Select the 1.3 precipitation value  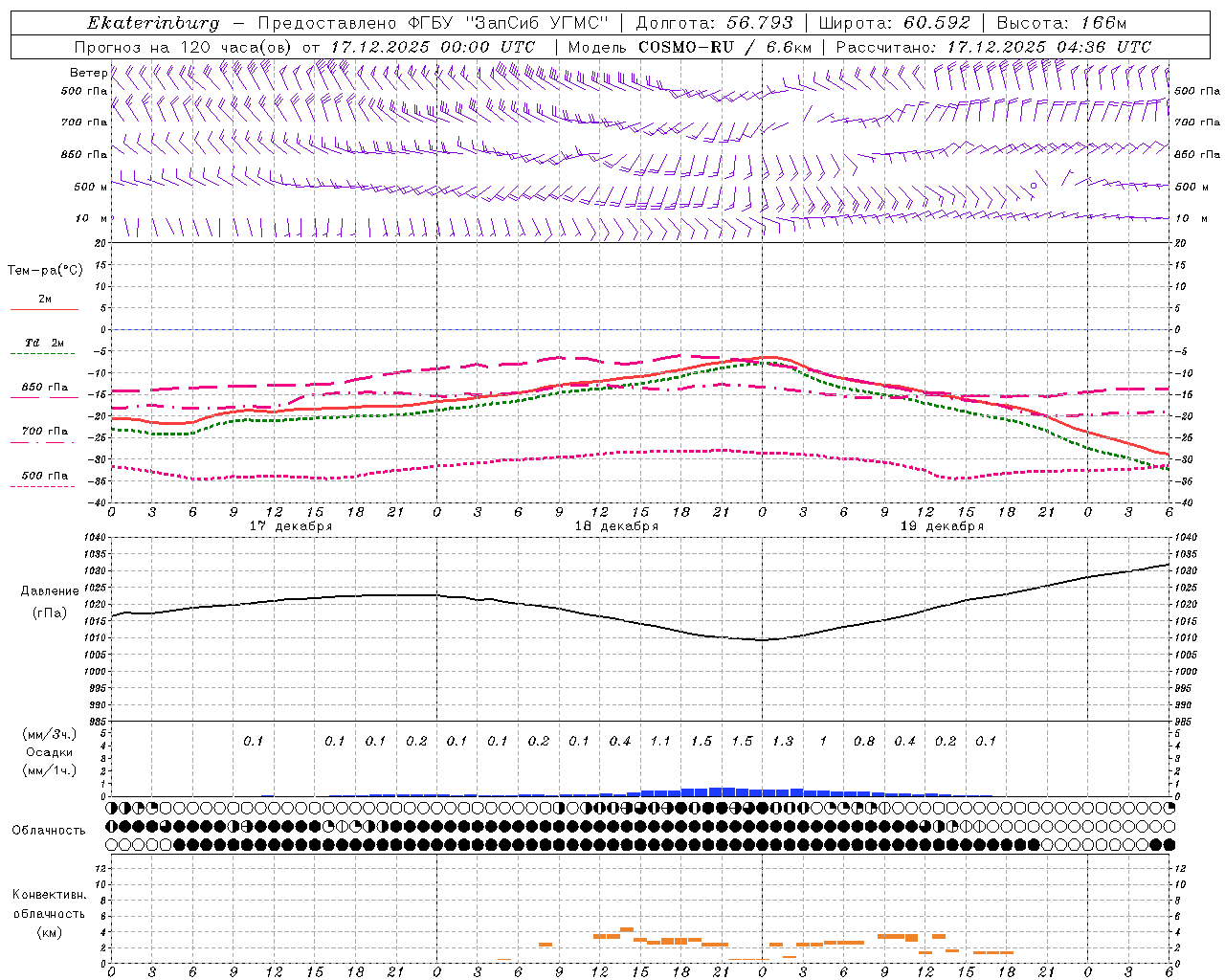[783, 742]
